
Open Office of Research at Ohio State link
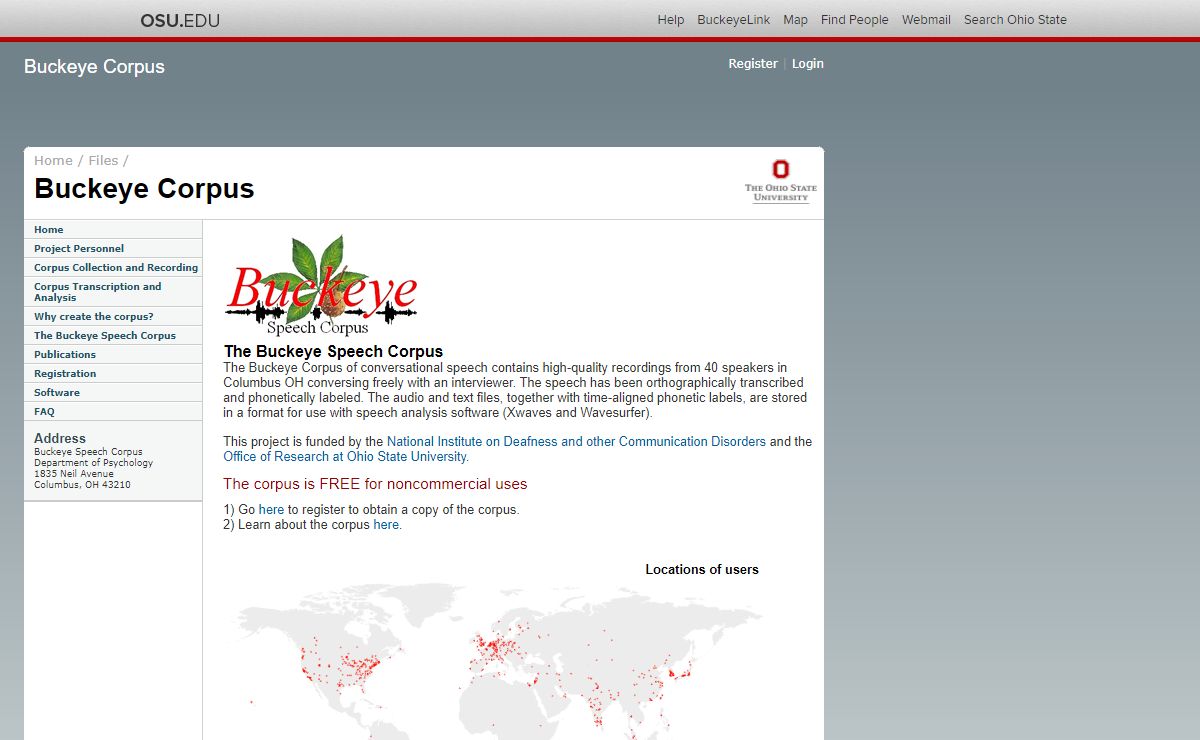tap(346, 457)
